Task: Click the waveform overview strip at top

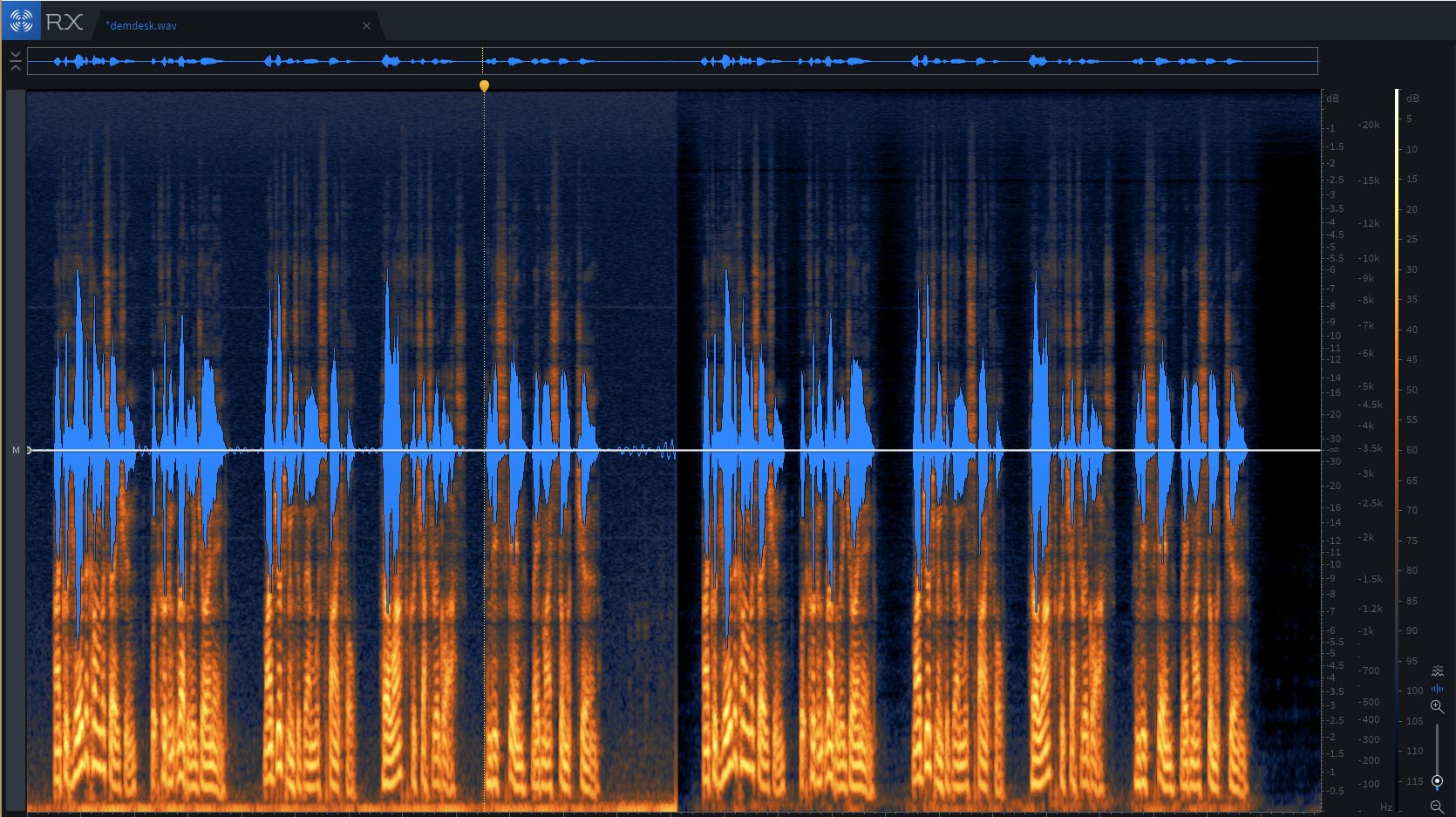Action: click(671, 61)
